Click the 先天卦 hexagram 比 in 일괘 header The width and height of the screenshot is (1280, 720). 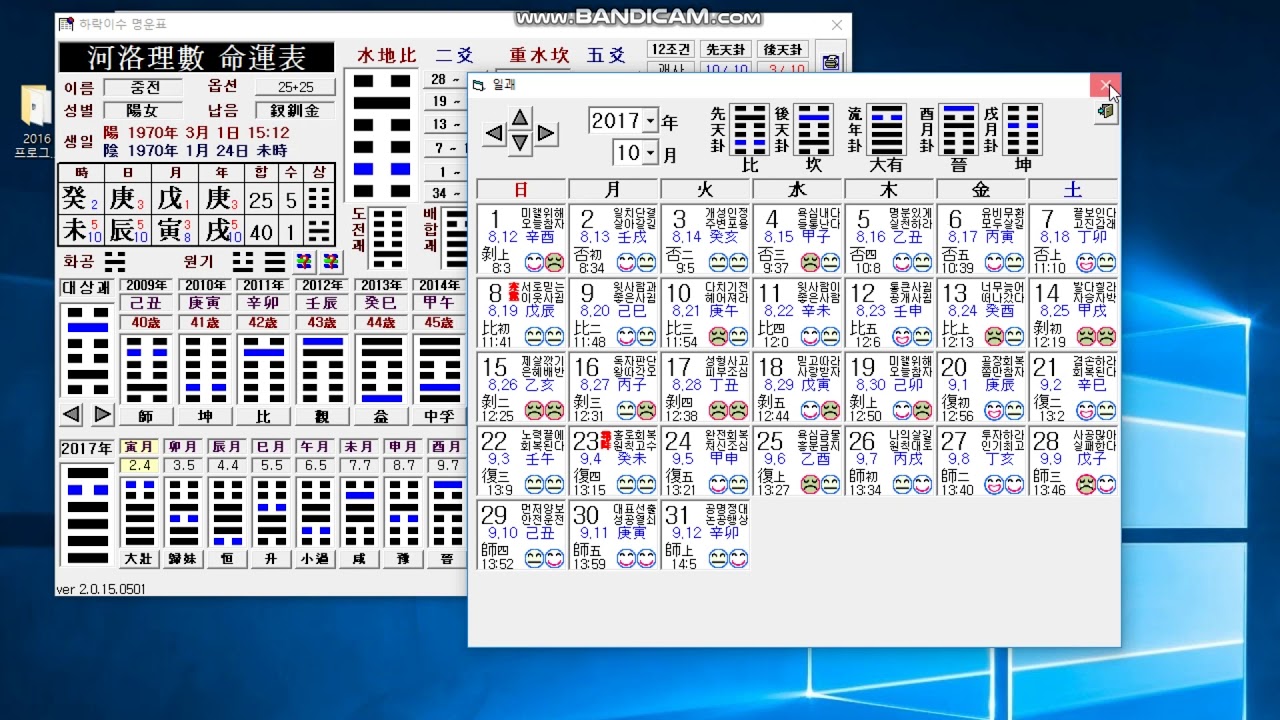tap(749, 129)
